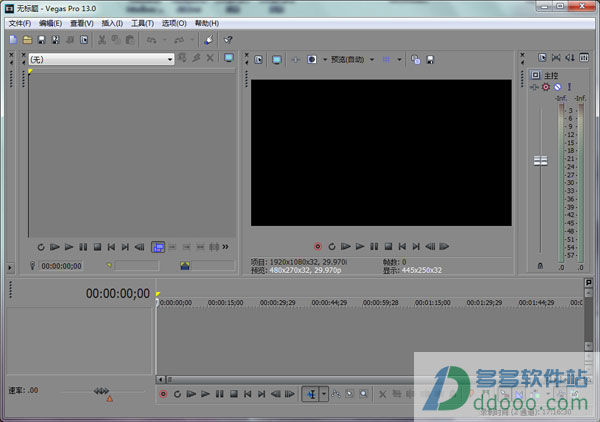Open project video properties in preview toolbar
600x422 pixels.
click(259, 60)
